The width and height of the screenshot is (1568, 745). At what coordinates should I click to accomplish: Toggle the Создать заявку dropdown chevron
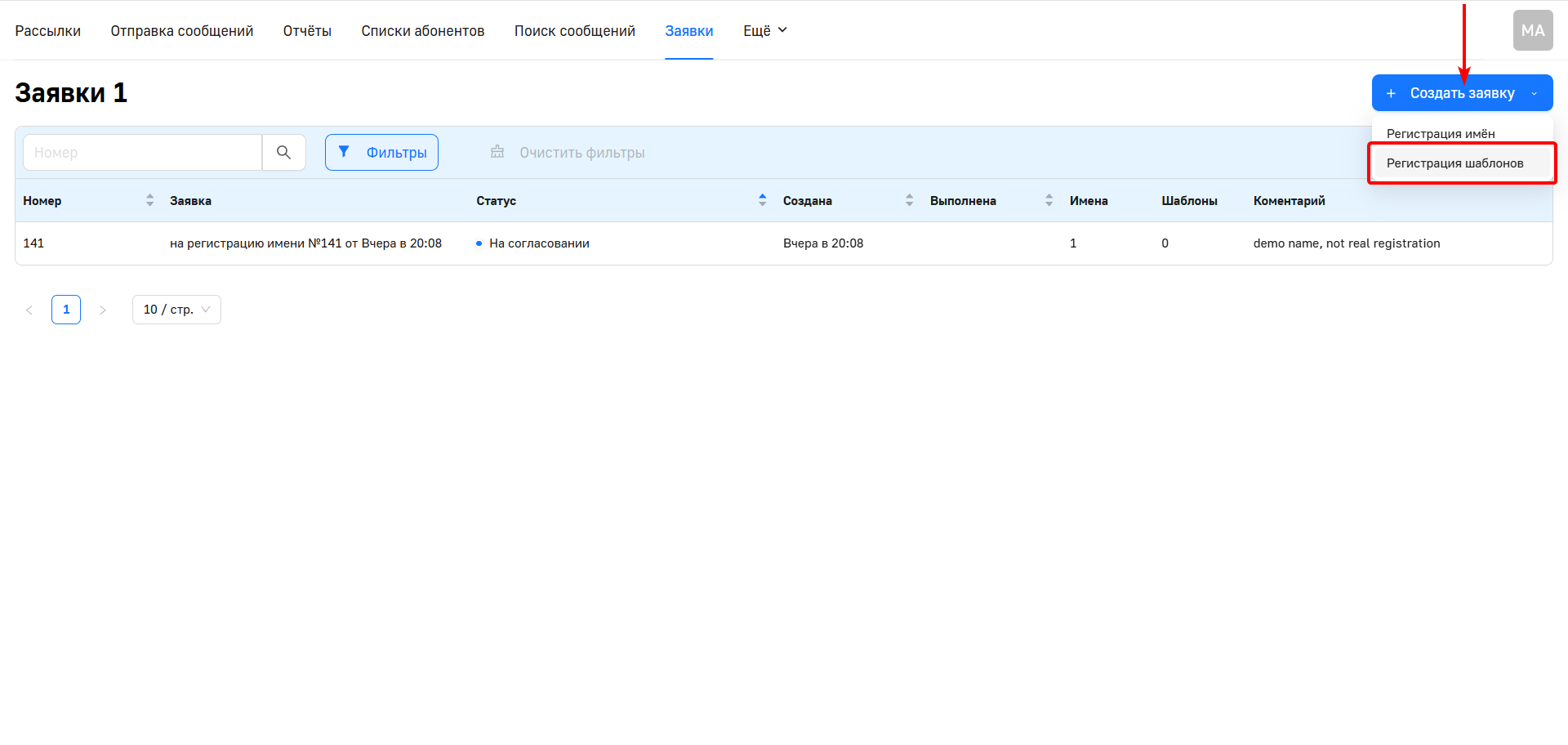point(1534,94)
